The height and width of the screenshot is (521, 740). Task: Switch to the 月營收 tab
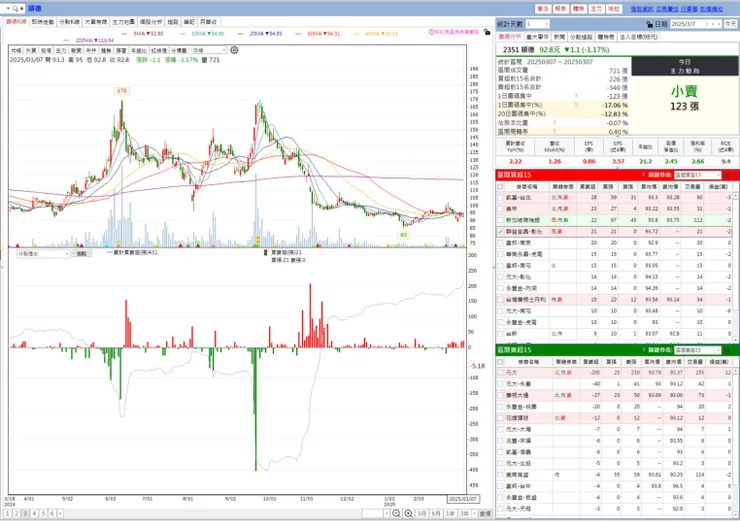pyautogui.click(x=208, y=22)
